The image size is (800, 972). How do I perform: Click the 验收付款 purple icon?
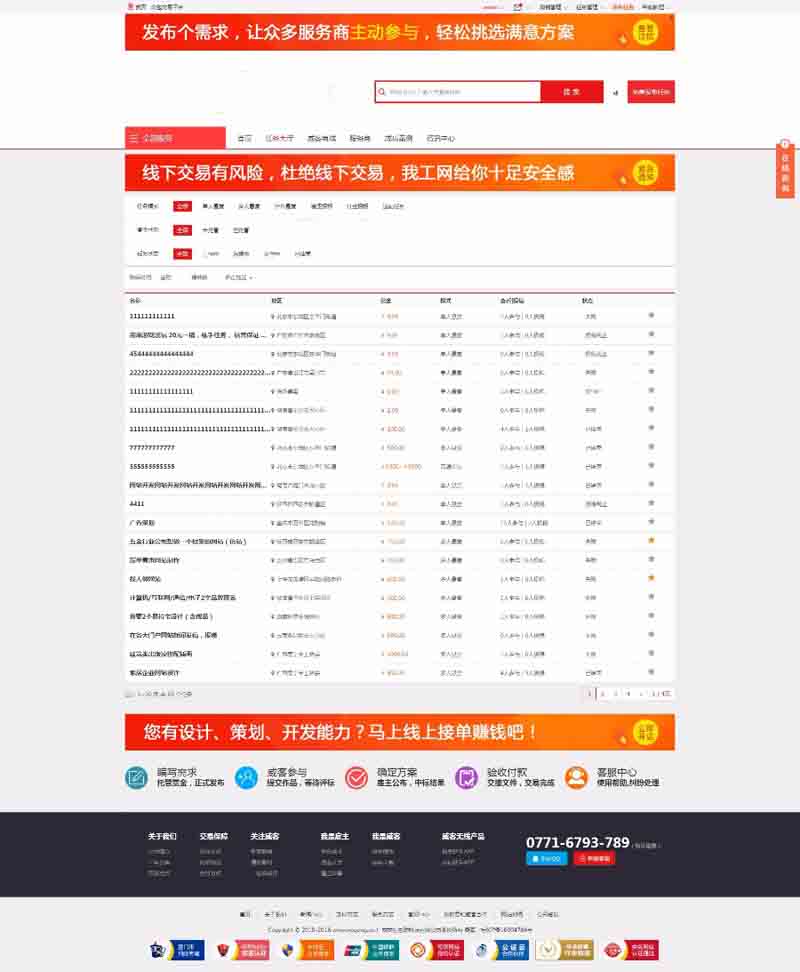click(466, 777)
